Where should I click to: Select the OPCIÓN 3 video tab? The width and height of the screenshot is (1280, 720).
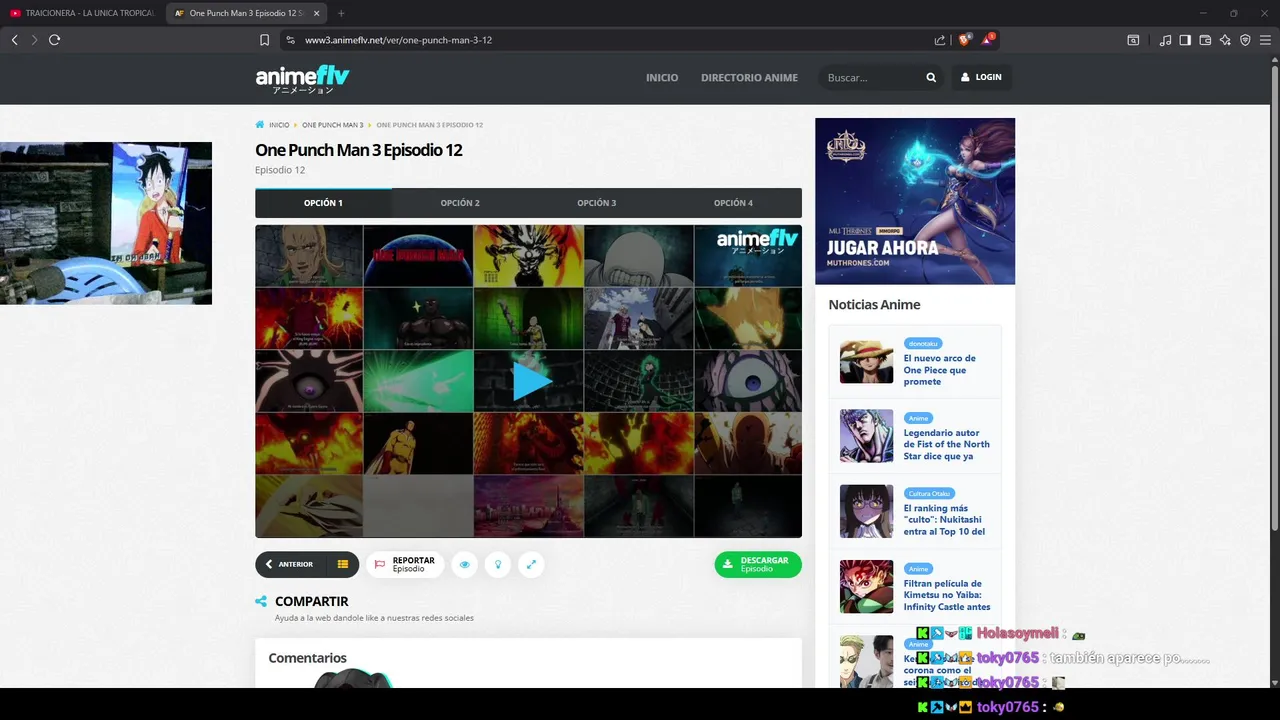point(597,203)
